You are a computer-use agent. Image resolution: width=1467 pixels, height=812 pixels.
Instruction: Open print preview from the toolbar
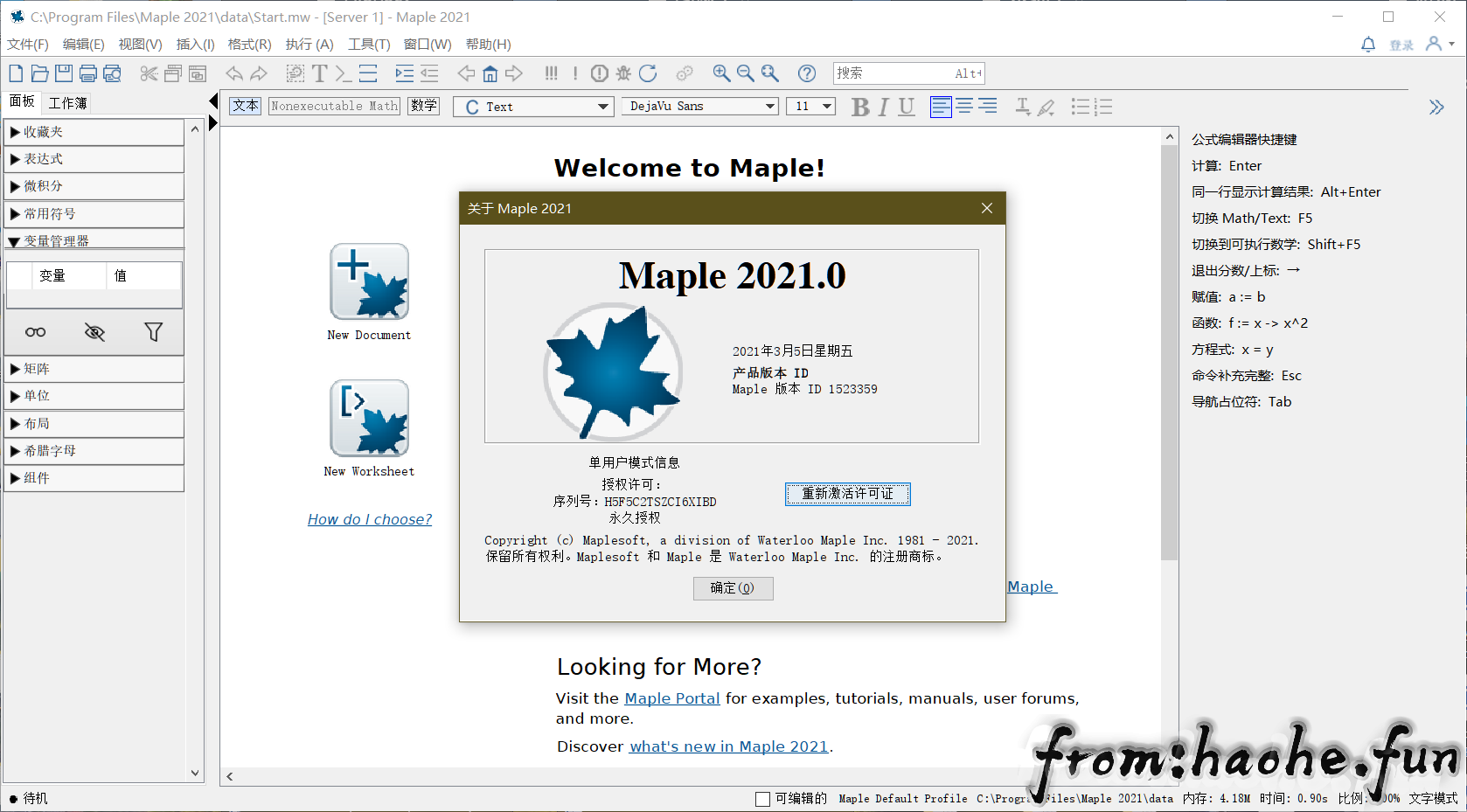[112, 73]
